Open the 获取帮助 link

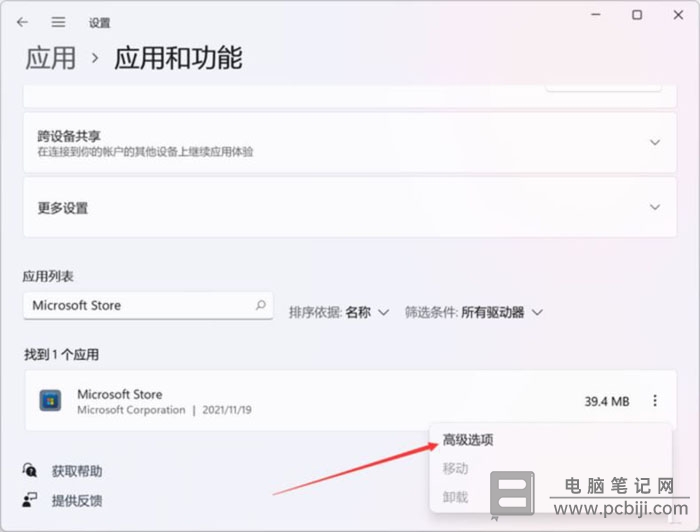click(77, 471)
